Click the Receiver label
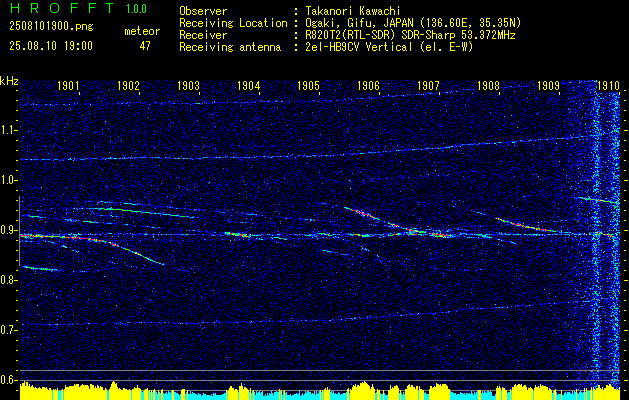 203,35
